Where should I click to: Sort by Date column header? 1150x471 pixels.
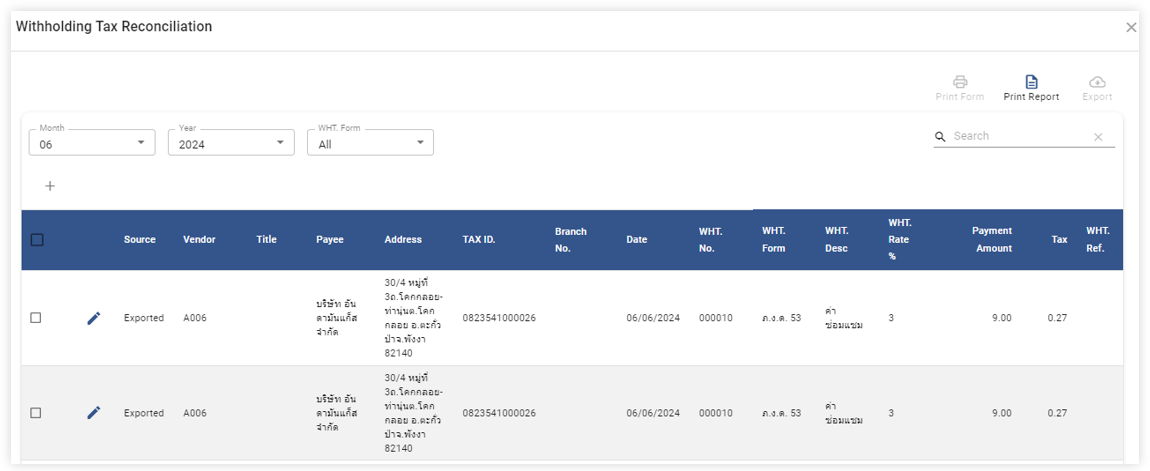tap(637, 240)
